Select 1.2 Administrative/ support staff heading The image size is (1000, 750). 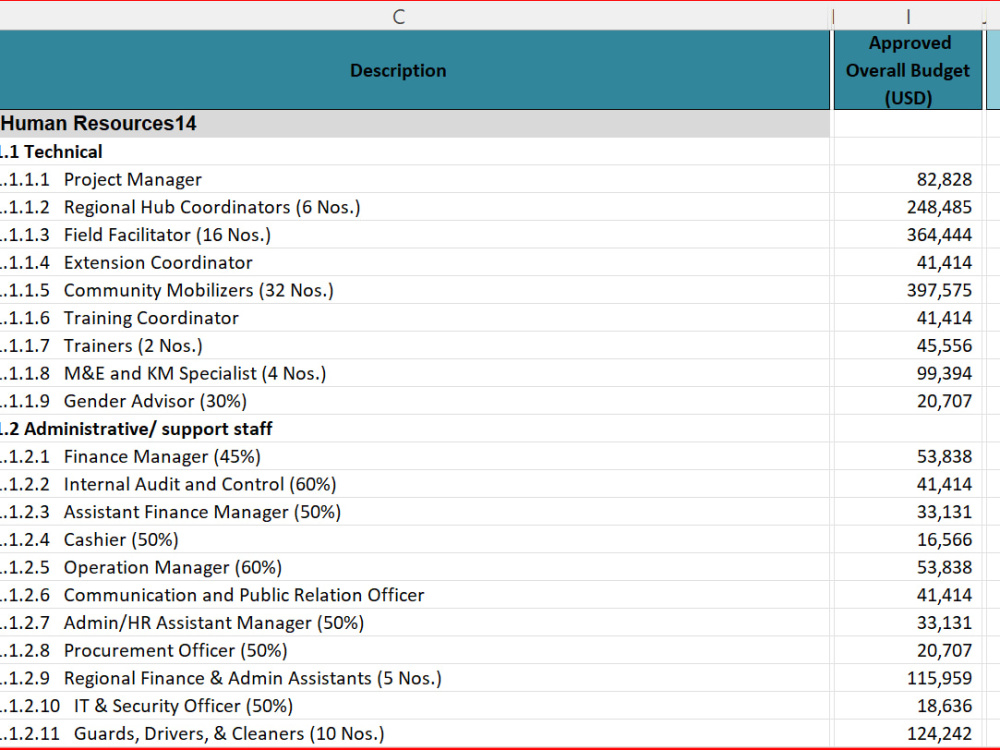pyautogui.click(x=415, y=429)
